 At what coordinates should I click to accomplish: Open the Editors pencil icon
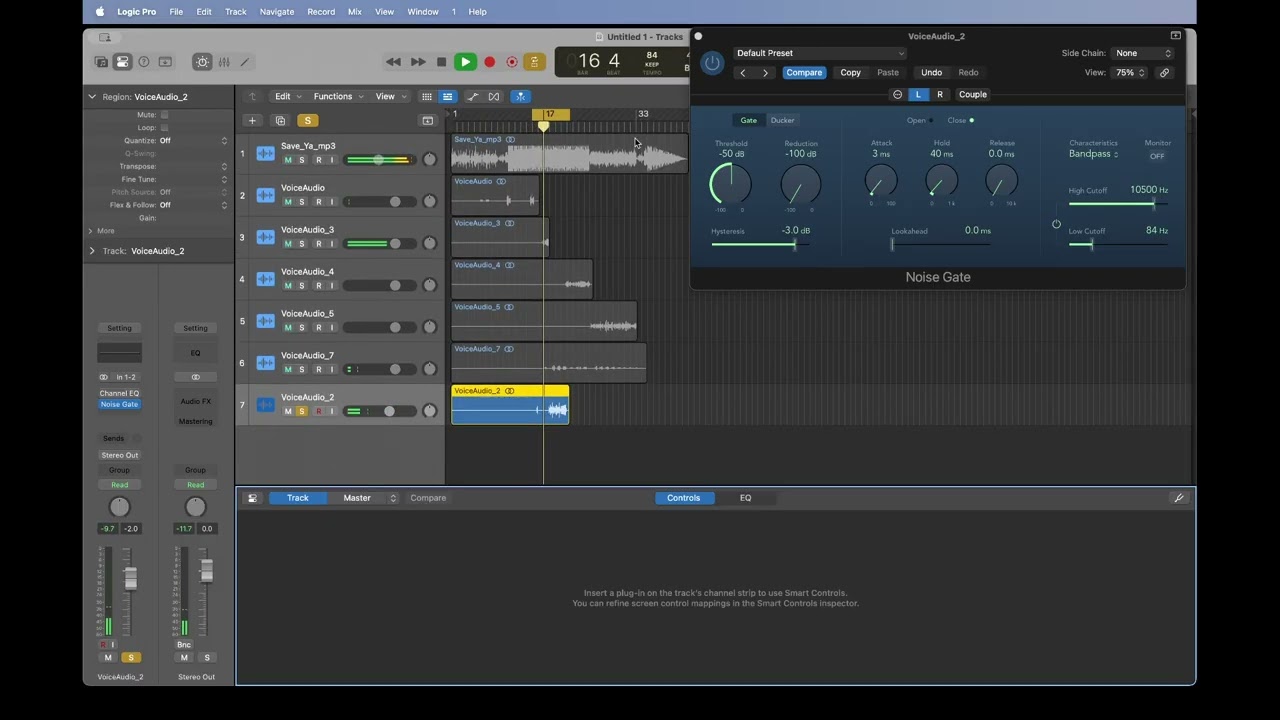click(x=245, y=62)
